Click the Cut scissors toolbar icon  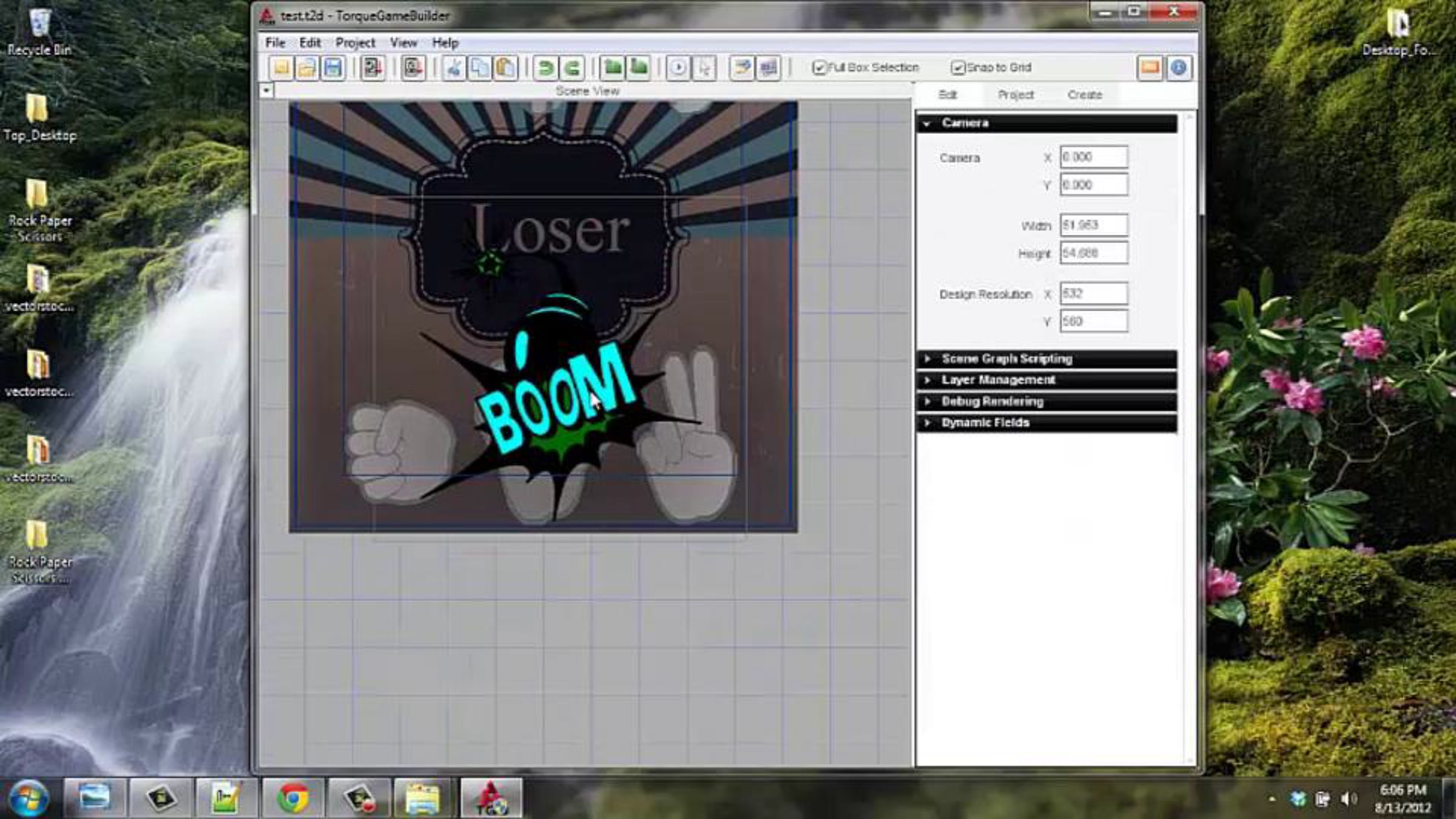[453, 67]
